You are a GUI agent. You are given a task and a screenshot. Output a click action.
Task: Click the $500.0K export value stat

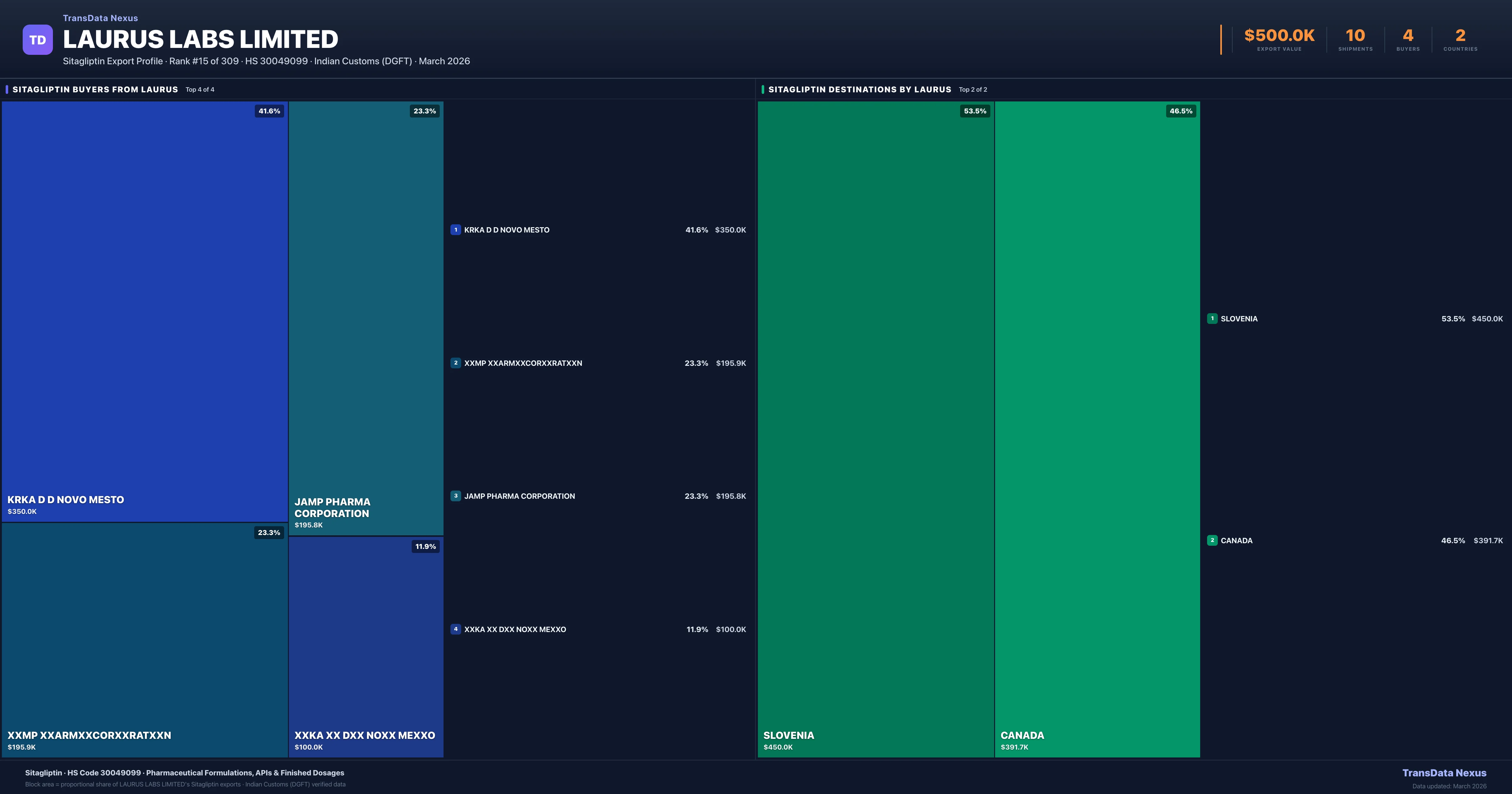pyautogui.click(x=1279, y=37)
